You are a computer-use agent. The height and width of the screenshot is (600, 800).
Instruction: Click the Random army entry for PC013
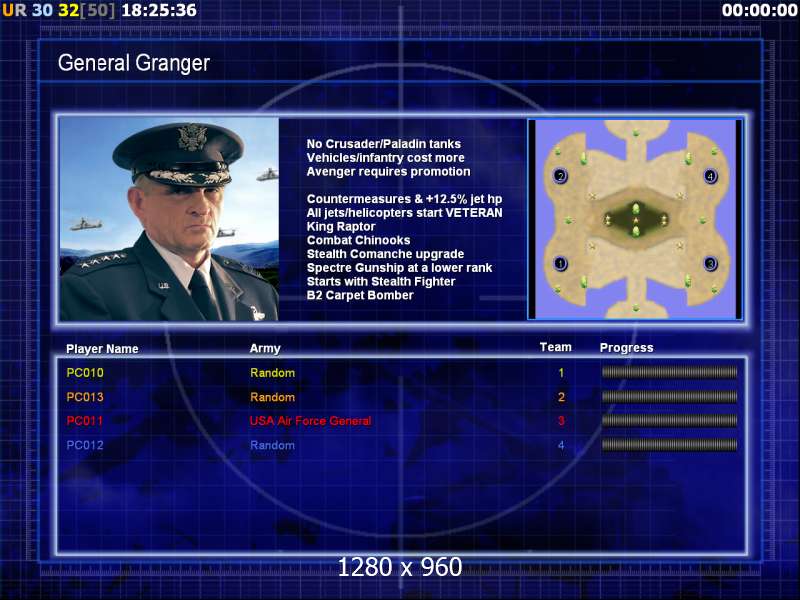tap(272, 397)
